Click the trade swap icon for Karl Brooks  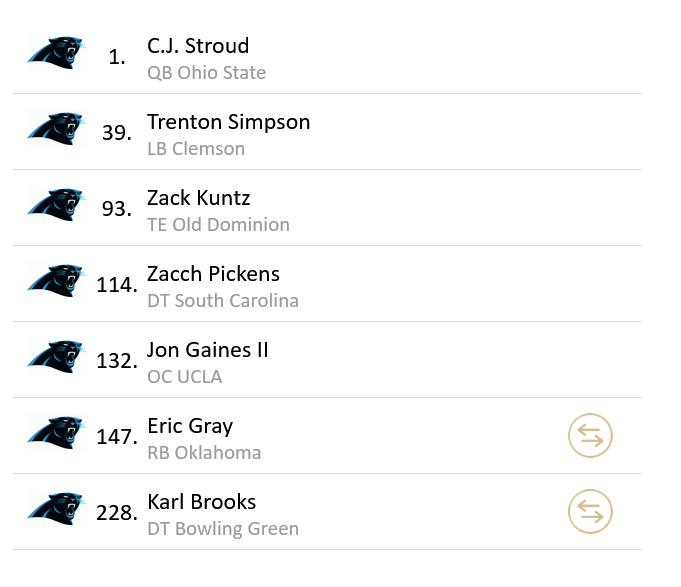pos(590,512)
